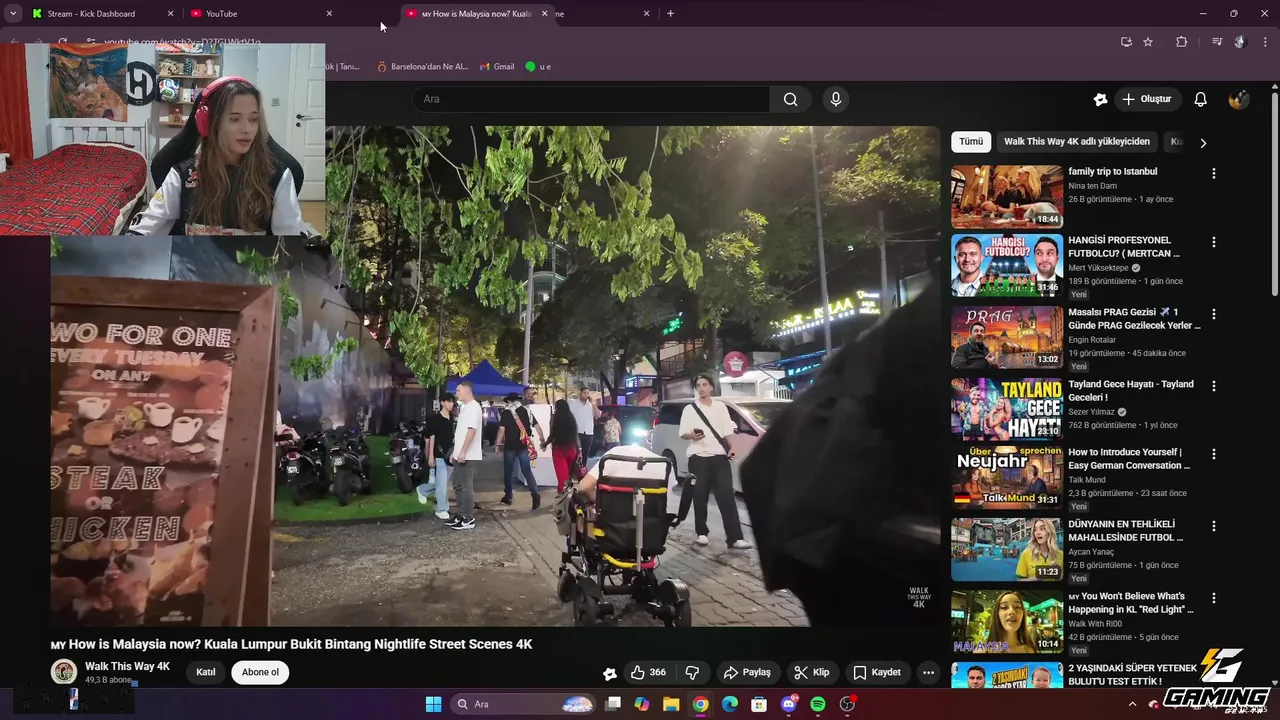The image size is (1280, 720).
Task: Show hidden system tray icons chevron
Action: pos(1133,704)
